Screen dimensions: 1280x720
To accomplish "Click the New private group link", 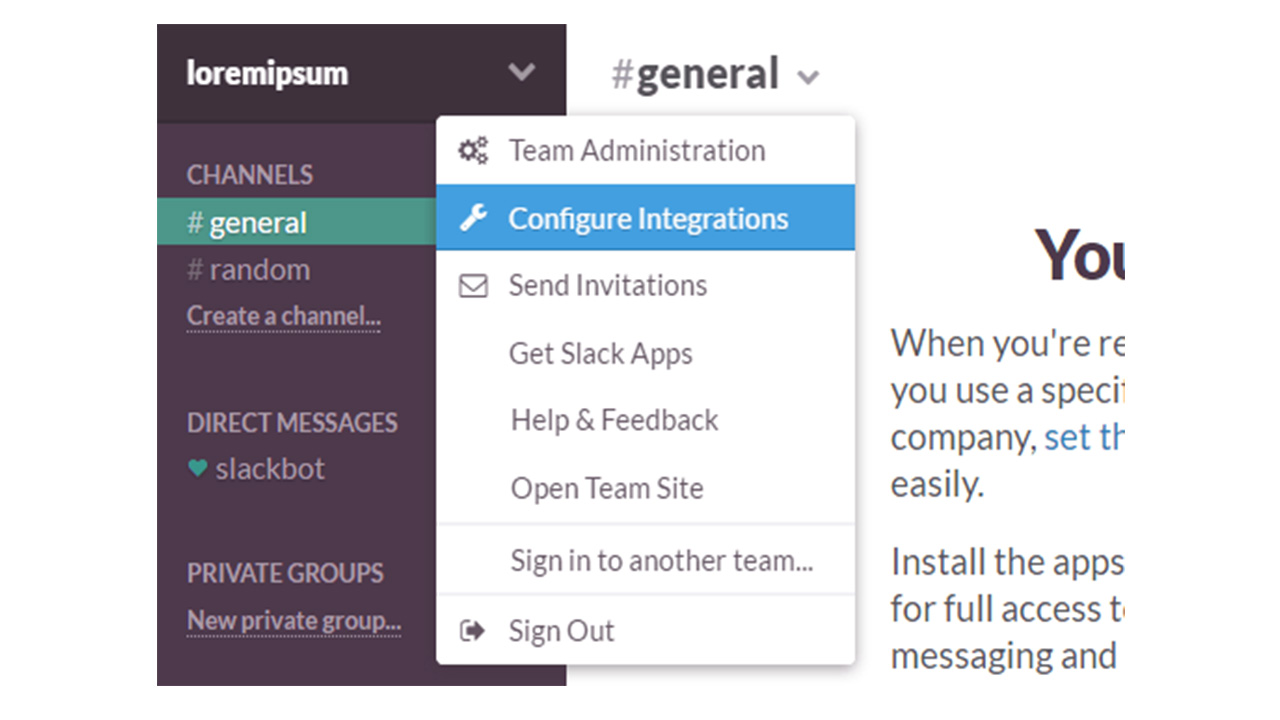I will tap(294, 621).
